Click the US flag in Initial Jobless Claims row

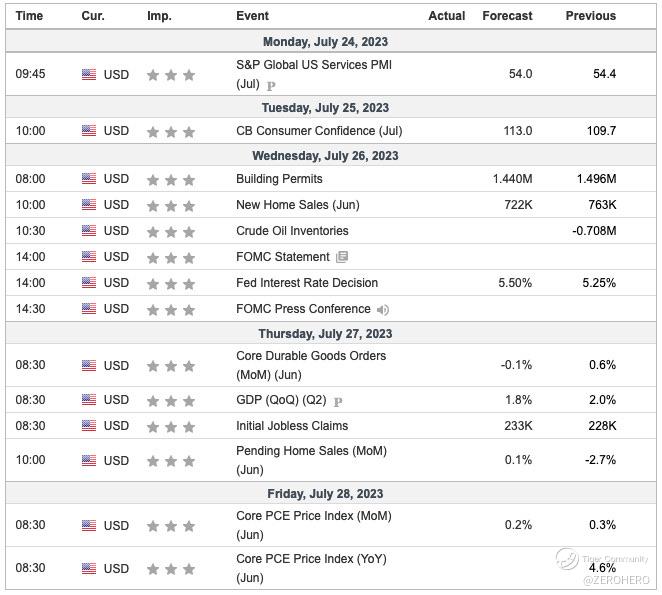[89, 426]
